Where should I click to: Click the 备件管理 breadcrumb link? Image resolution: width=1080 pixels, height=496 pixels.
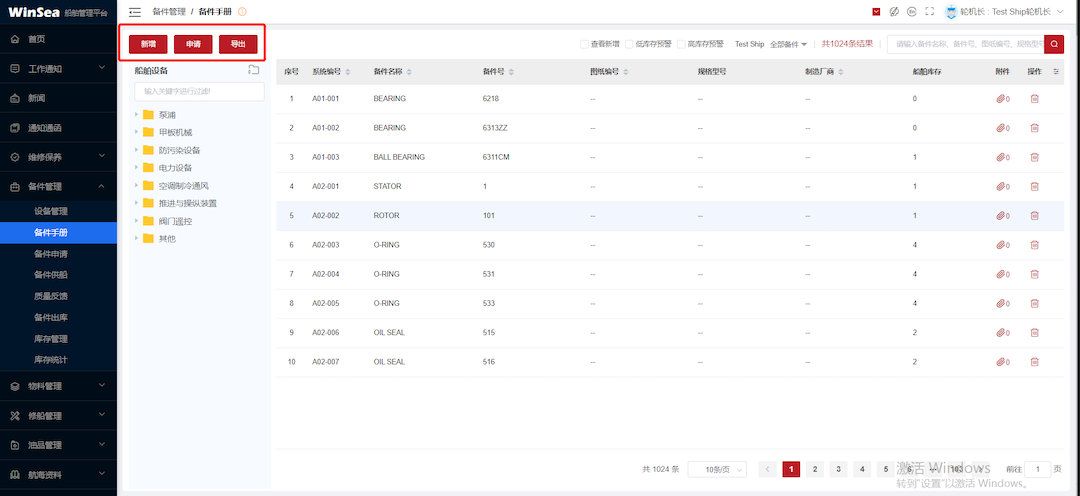[169, 12]
